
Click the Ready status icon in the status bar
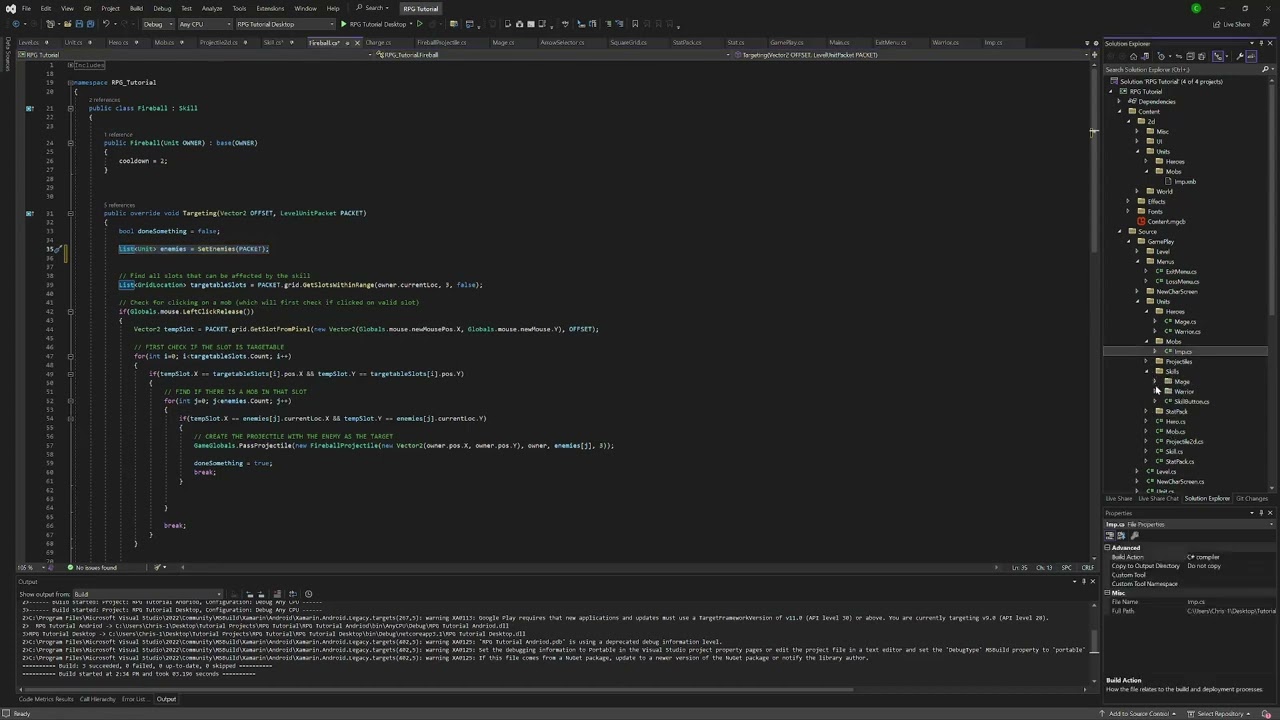(x=7, y=713)
